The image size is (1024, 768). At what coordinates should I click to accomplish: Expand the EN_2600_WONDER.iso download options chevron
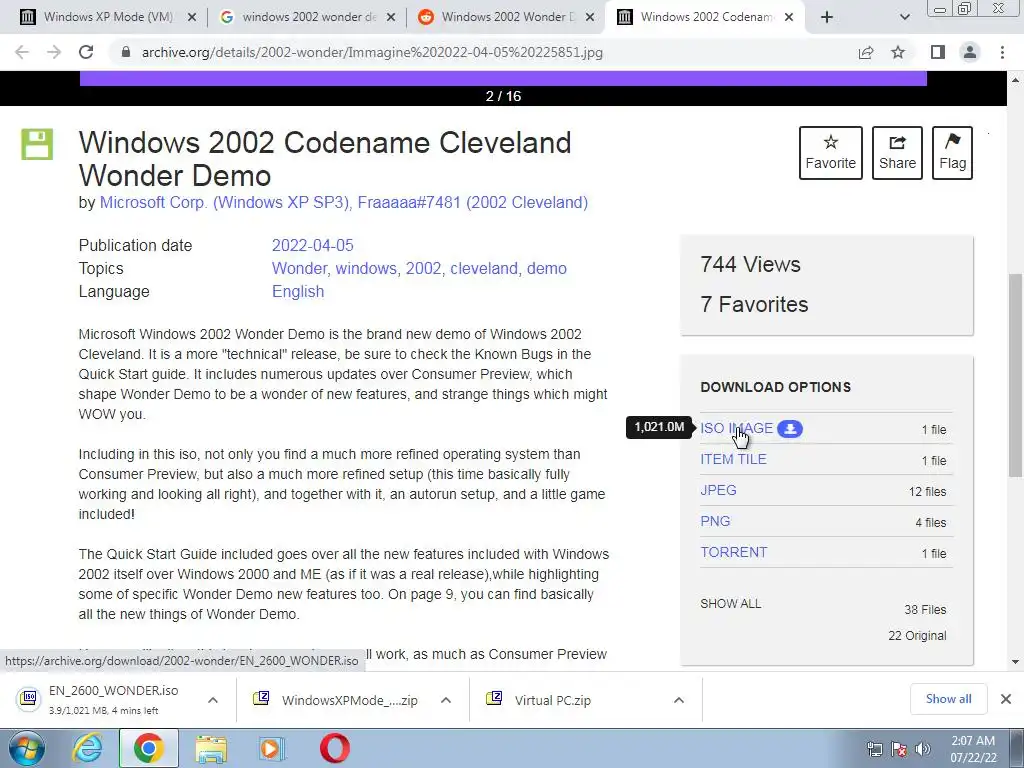[213, 700]
